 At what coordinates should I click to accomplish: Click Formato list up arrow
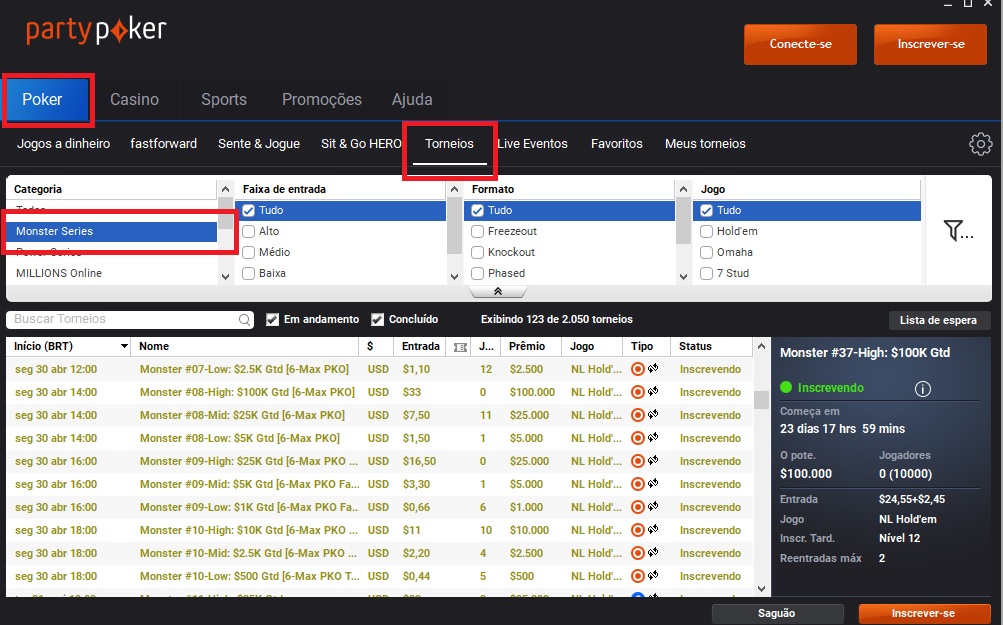pos(683,189)
